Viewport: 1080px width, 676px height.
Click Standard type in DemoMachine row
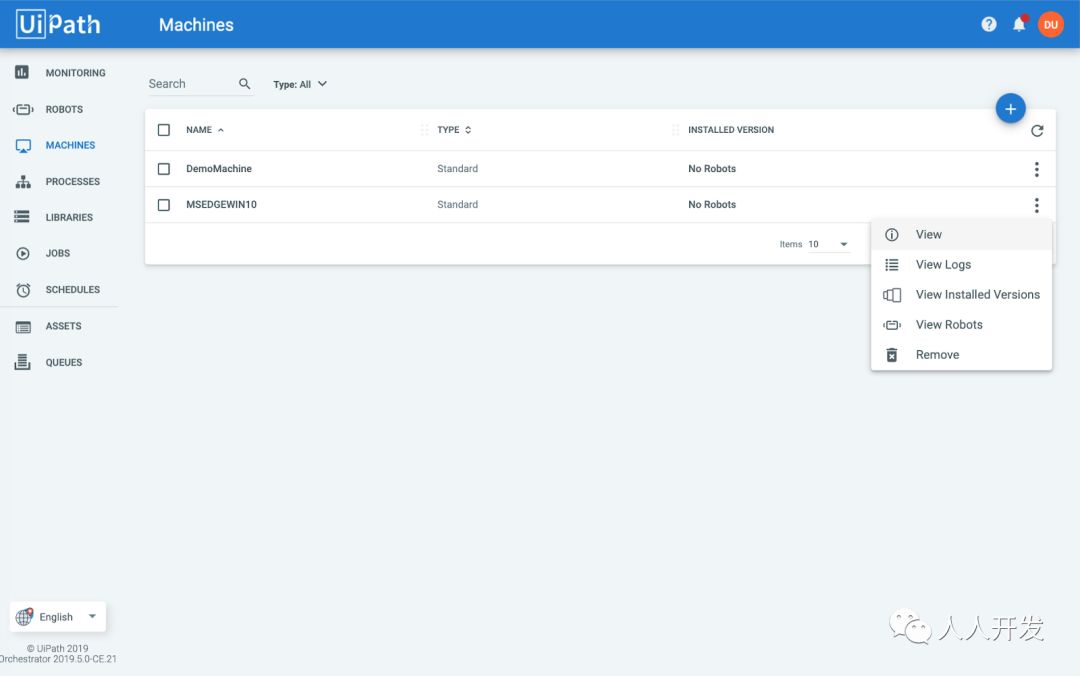point(457,169)
